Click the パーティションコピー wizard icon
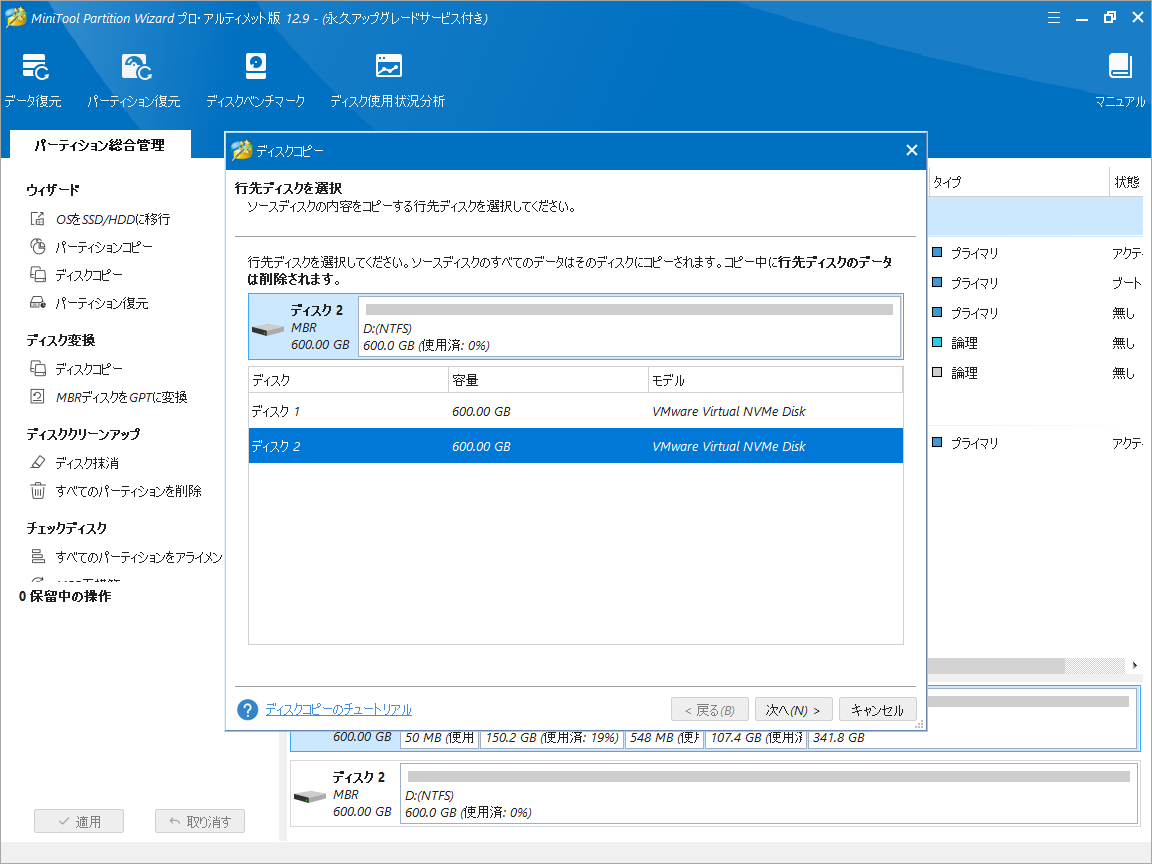The width and height of the screenshot is (1152, 864). 37,247
